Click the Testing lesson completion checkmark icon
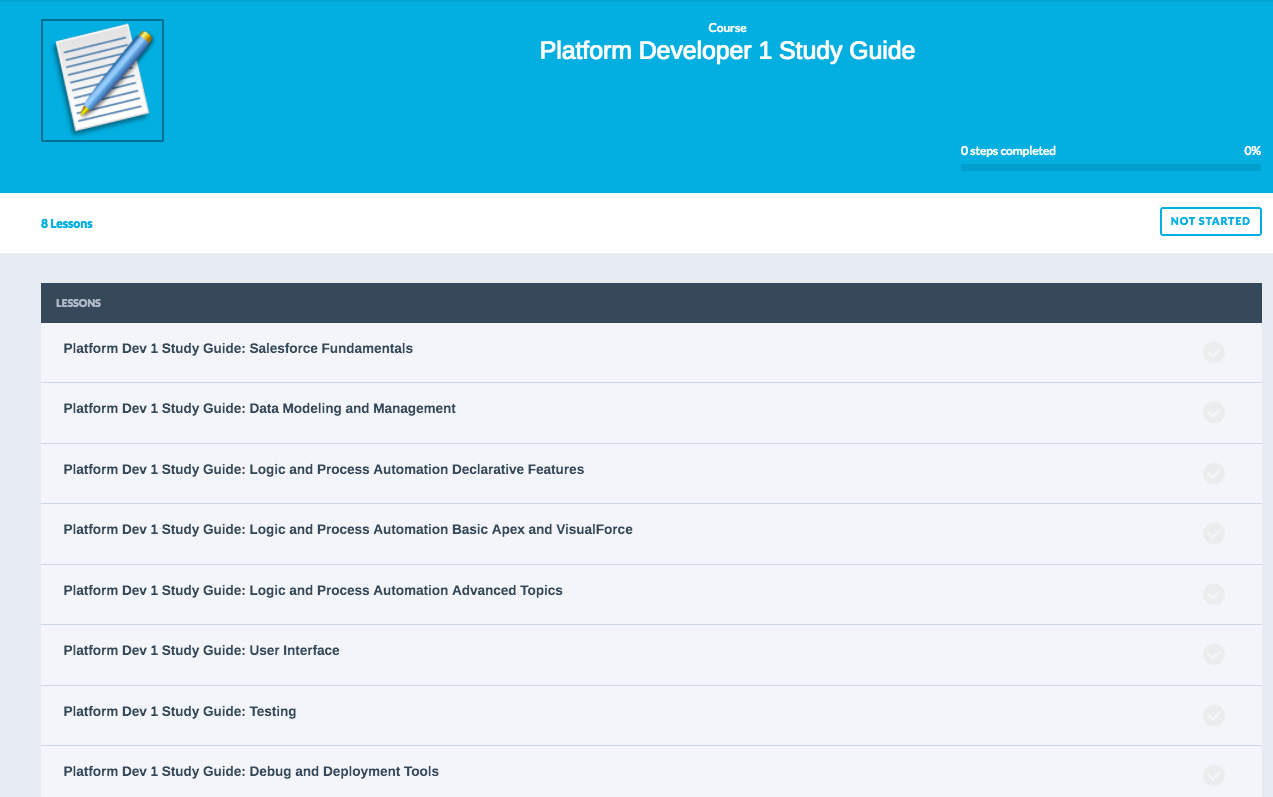Viewport: 1273px width, 797px height. click(x=1214, y=715)
